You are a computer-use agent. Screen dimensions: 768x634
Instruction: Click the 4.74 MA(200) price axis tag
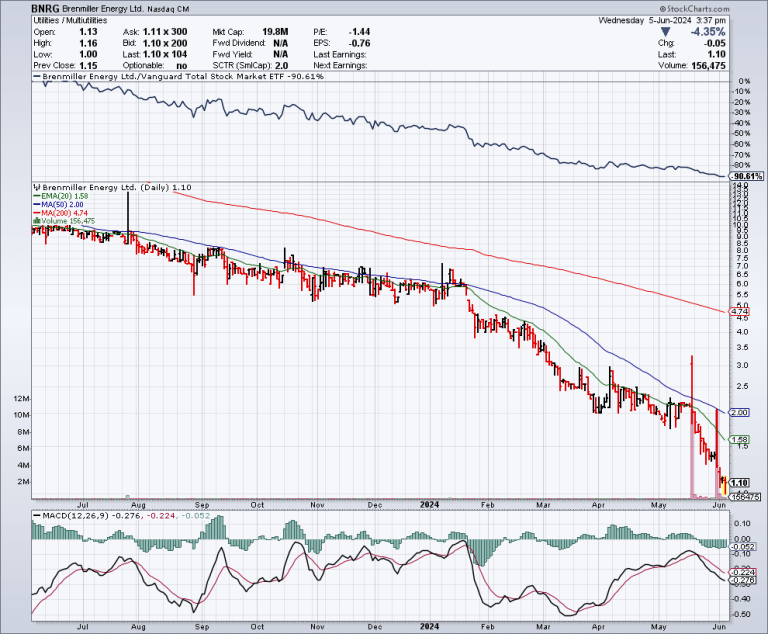pos(739,311)
